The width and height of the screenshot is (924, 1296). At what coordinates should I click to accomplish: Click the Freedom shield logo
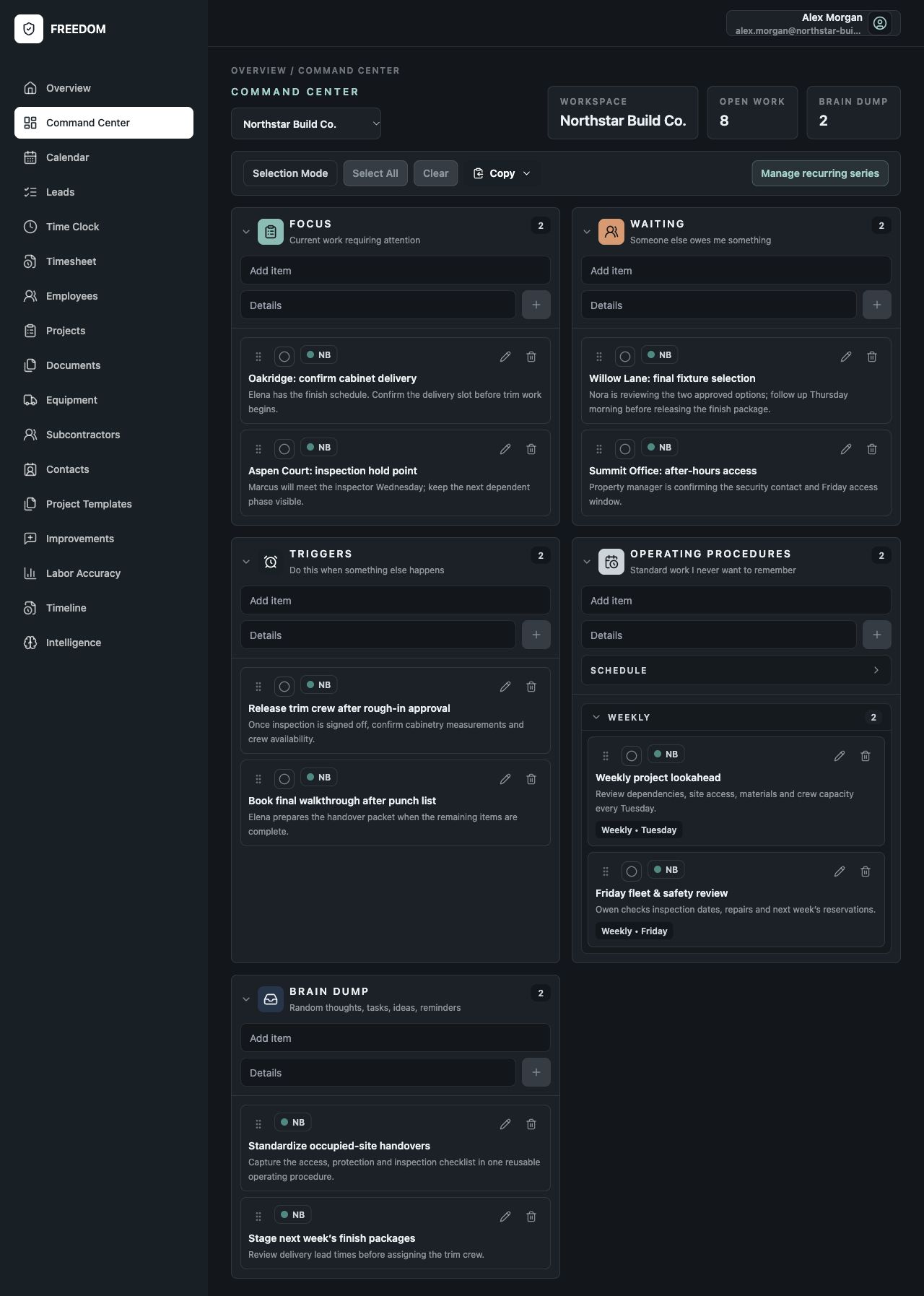[29, 29]
